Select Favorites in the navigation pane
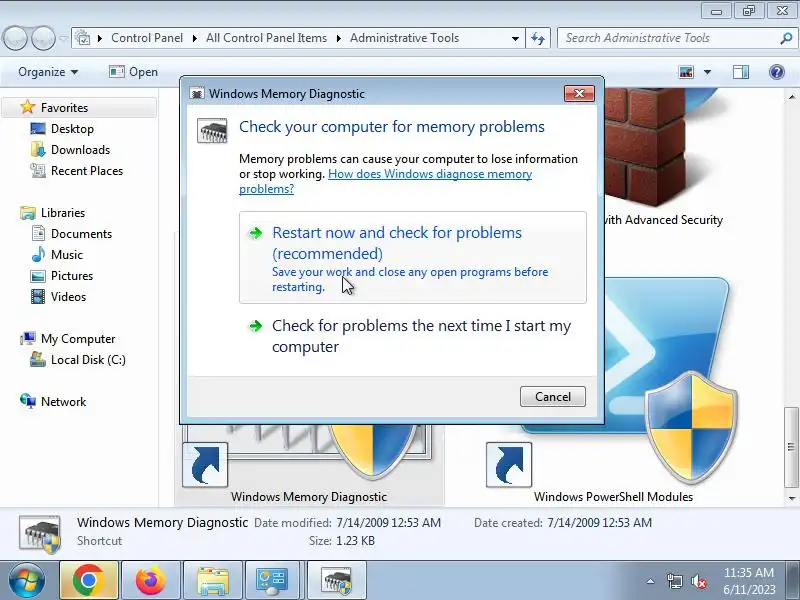 64,108
